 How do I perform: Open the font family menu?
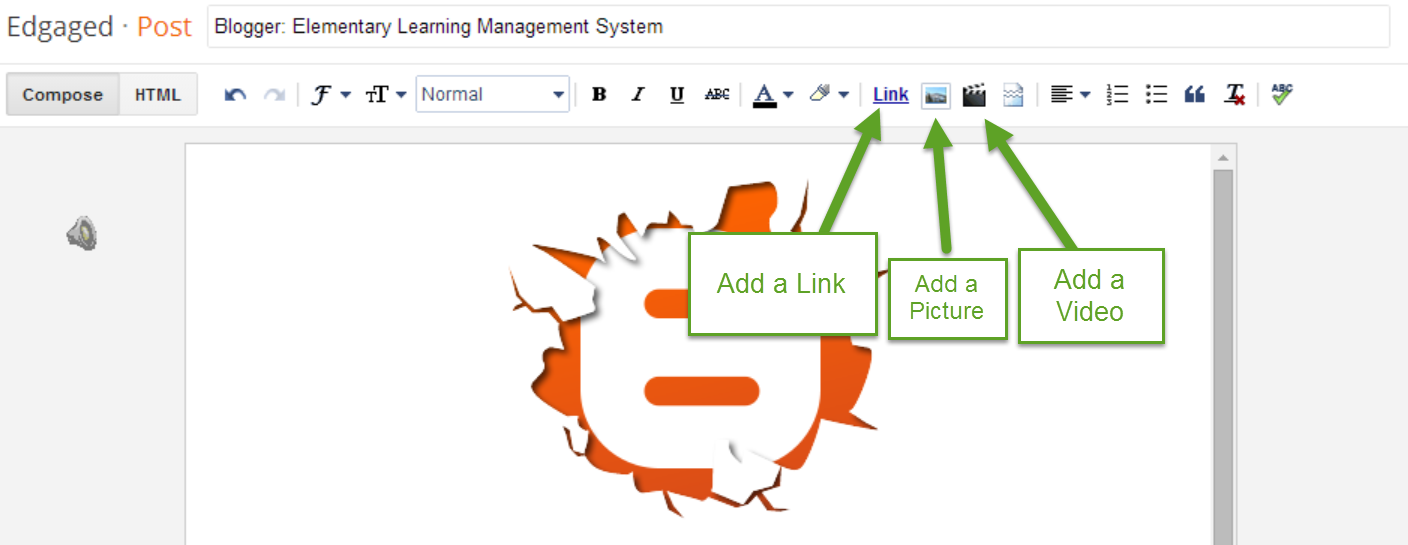pos(330,95)
